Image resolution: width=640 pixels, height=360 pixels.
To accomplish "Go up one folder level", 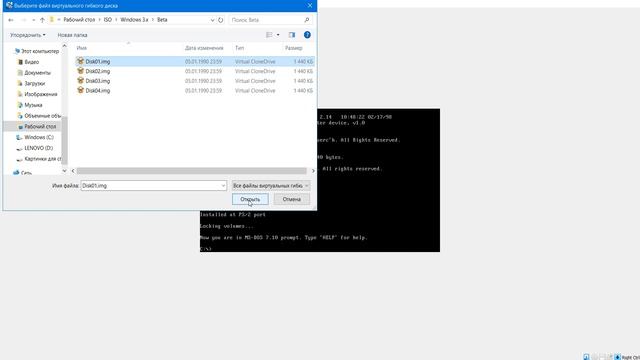I will (42, 20).
